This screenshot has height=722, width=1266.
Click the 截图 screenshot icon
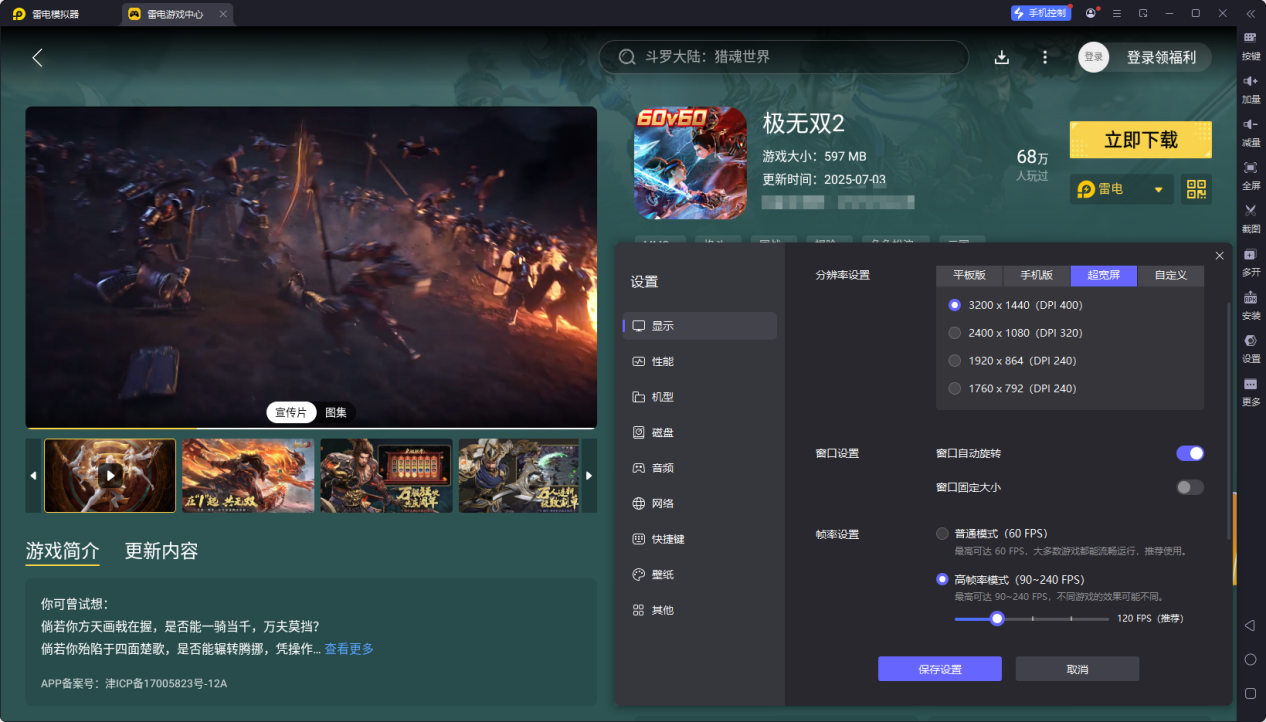point(1250,218)
